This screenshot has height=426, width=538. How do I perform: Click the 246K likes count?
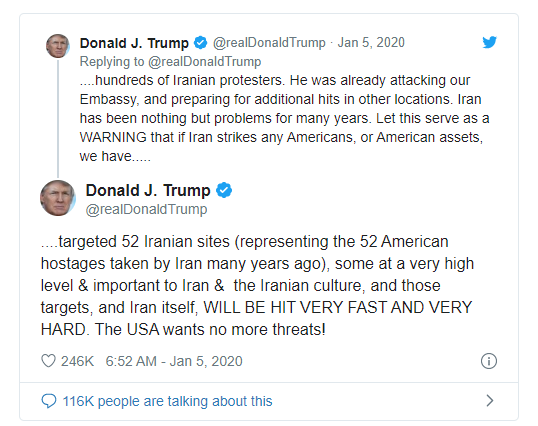[x=78, y=361]
